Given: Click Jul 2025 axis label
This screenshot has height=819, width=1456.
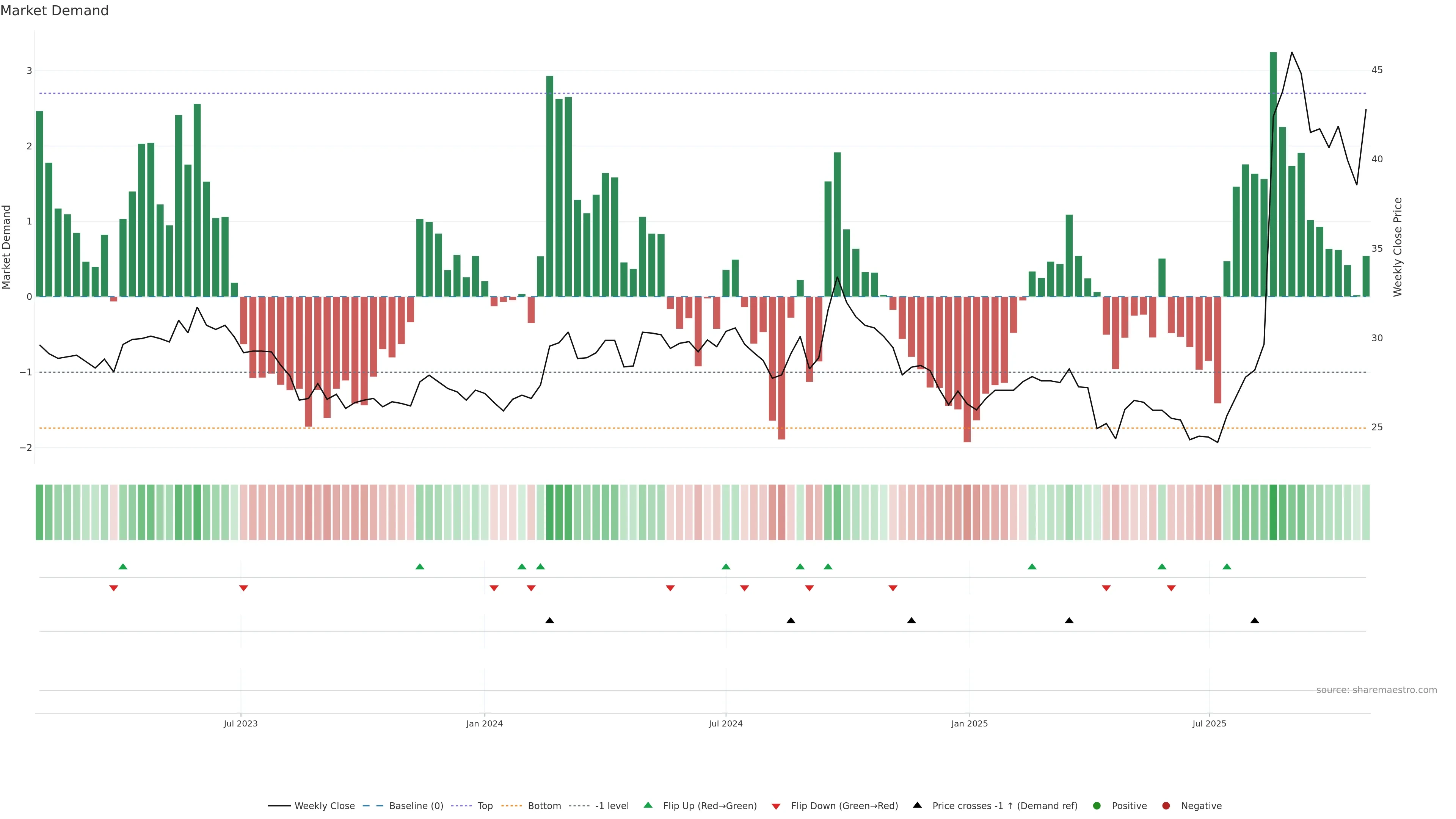Looking at the screenshot, I should 1210,723.
